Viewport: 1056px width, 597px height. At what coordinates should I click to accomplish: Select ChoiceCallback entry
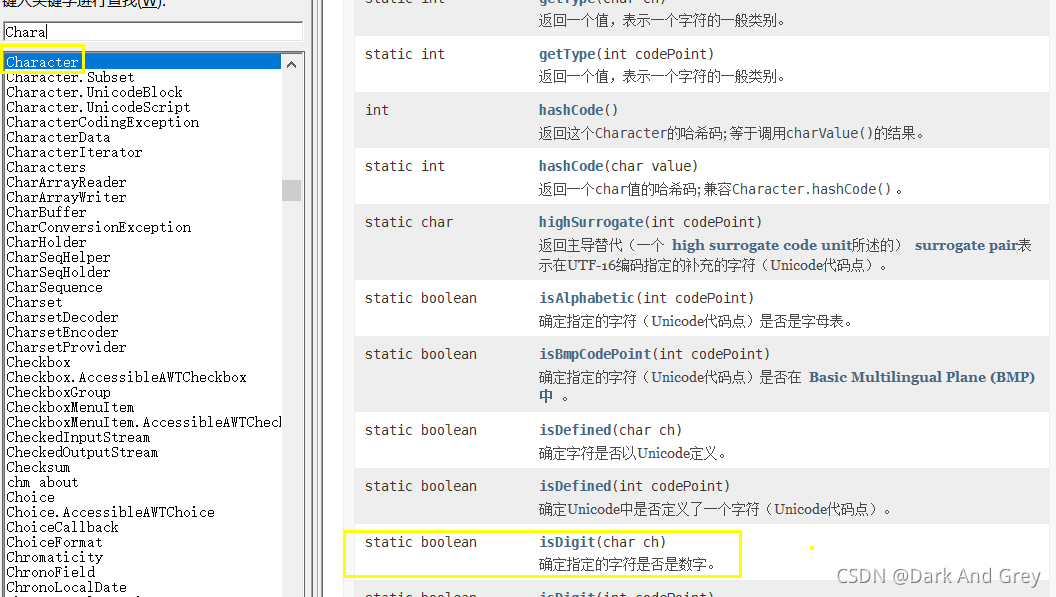[x=62, y=527]
